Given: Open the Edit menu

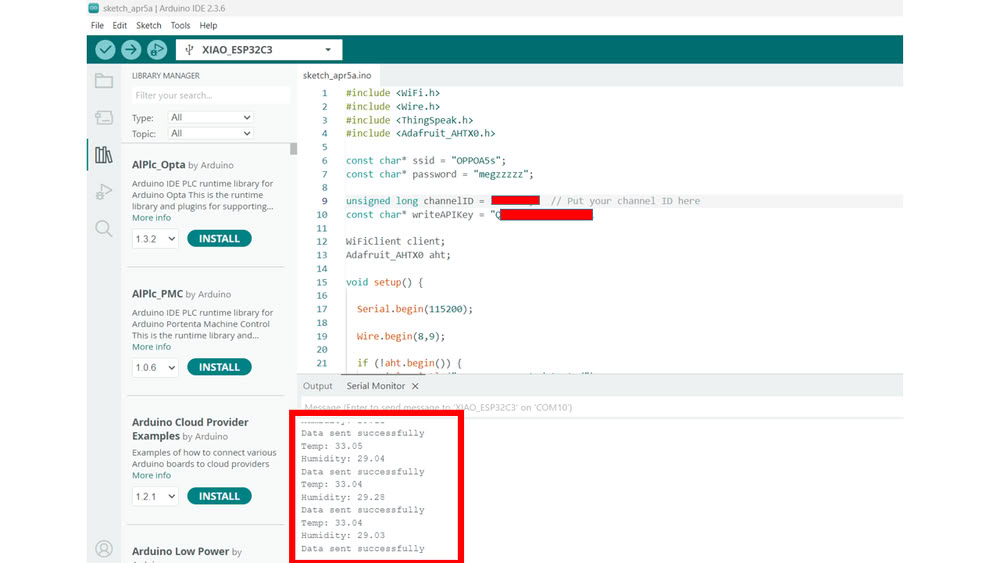Looking at the screenshot, I should click(119, 26).
